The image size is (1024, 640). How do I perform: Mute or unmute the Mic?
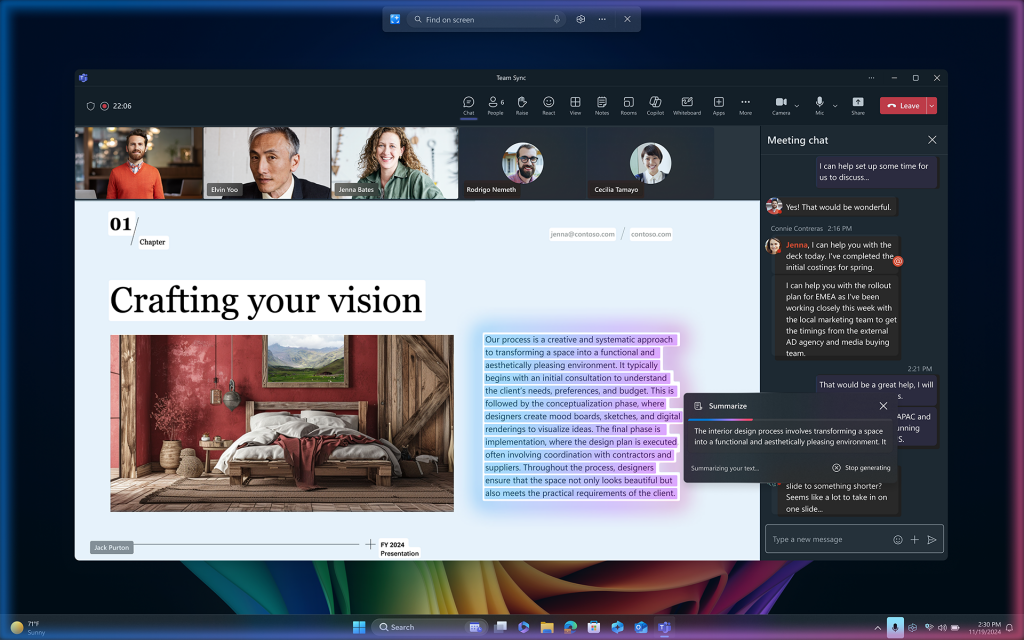(819, 104)
